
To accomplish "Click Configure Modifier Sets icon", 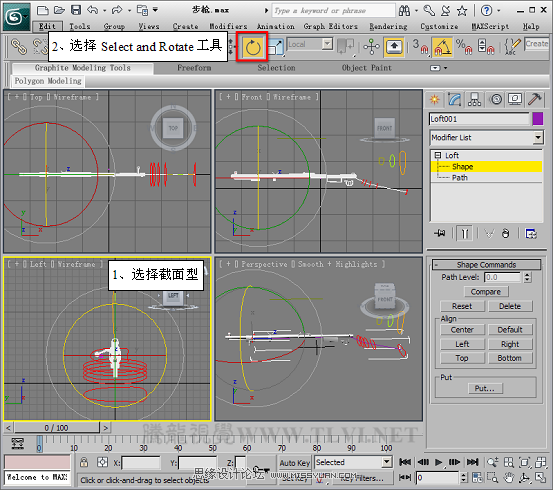I will (531, 233).
